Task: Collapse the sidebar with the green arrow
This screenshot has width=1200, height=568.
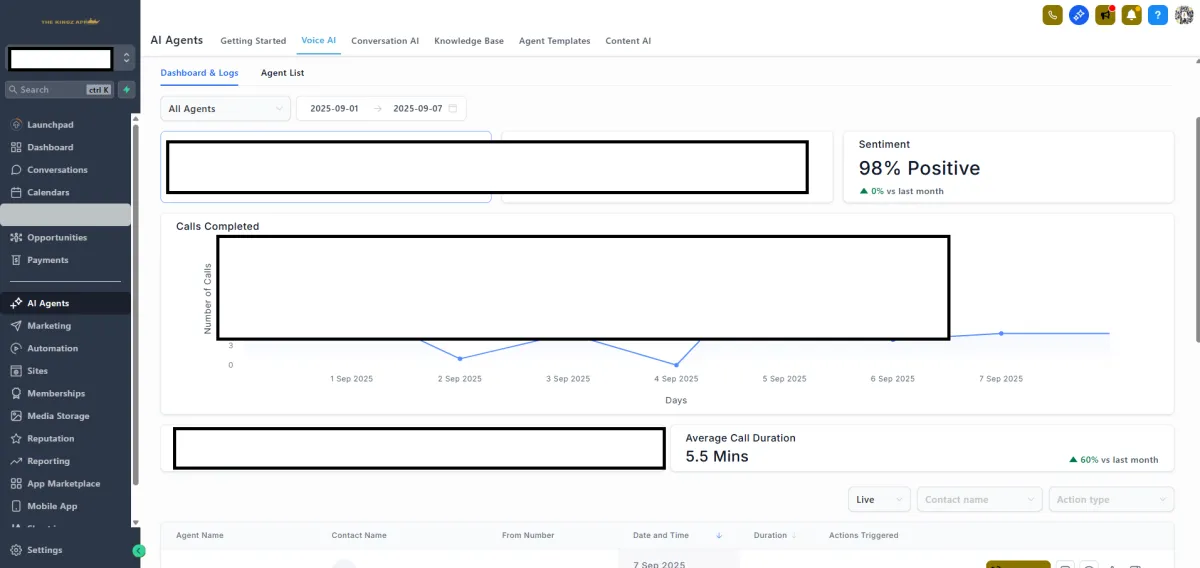Action: [x=139, y=551]
